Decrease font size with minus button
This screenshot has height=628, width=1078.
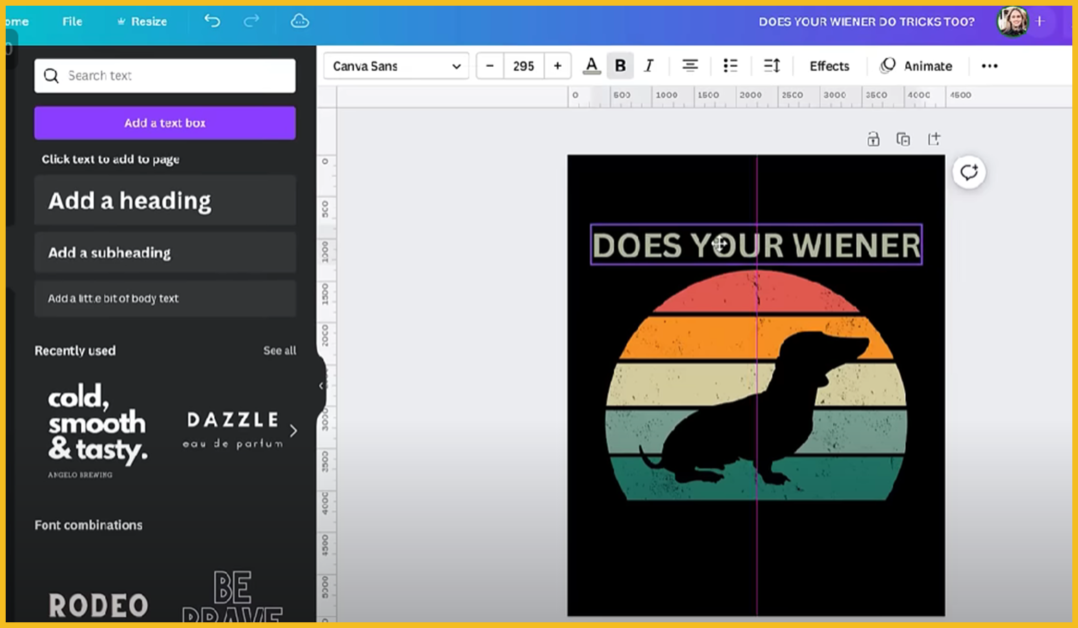click(x=490, y=66)
